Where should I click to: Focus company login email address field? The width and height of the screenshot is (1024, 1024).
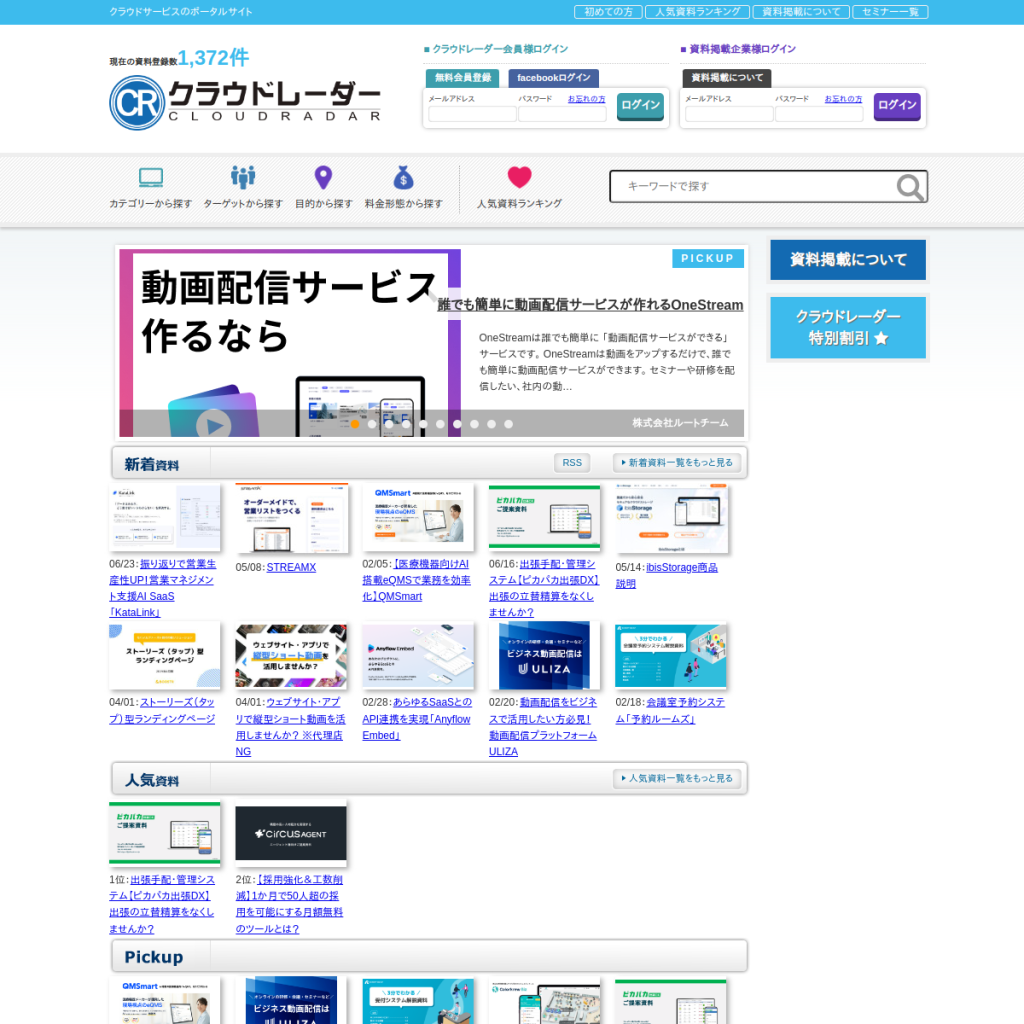tap(729, 114)
